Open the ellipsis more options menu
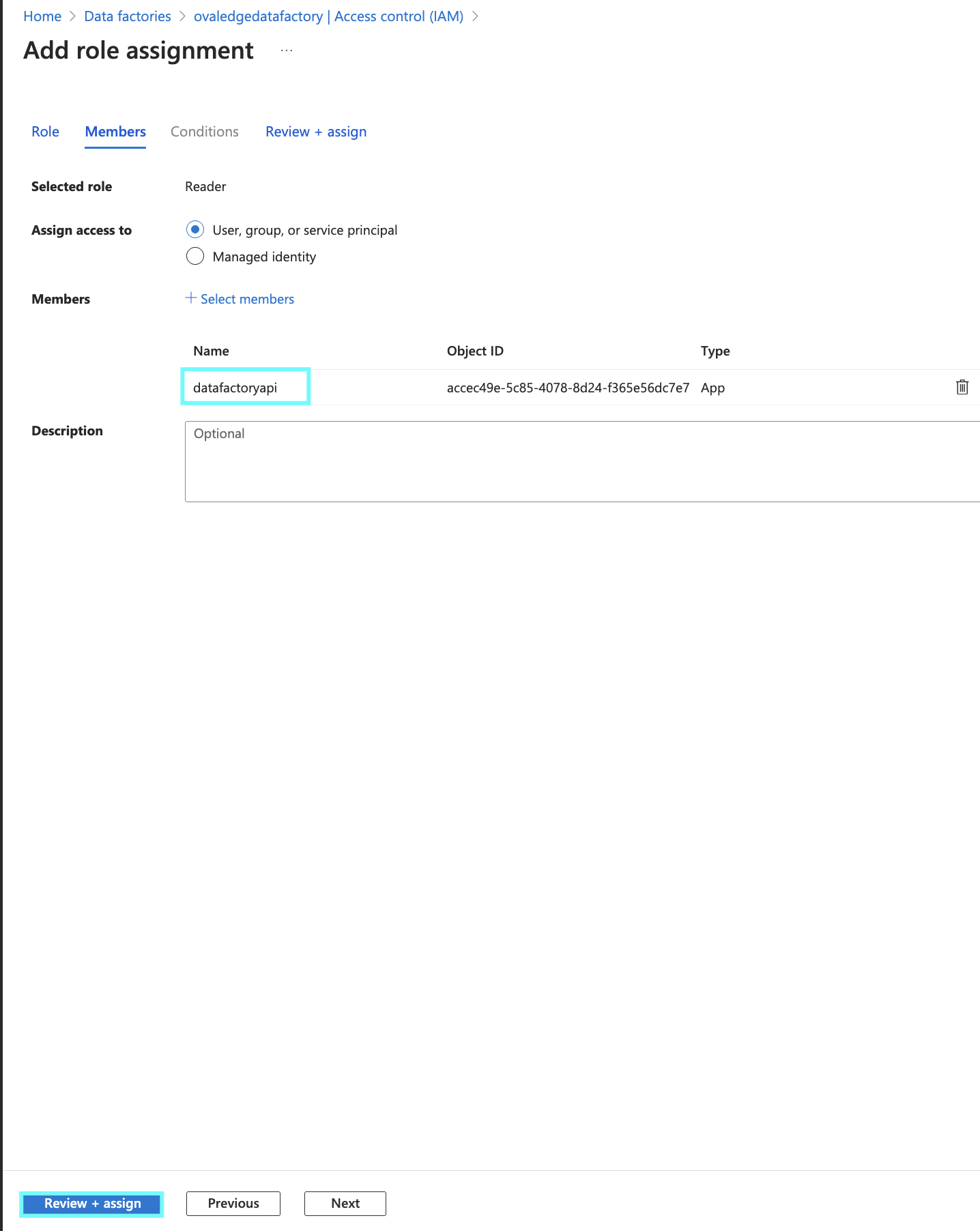This screenshot has height=1231, width=980. [x=287, y=50]
